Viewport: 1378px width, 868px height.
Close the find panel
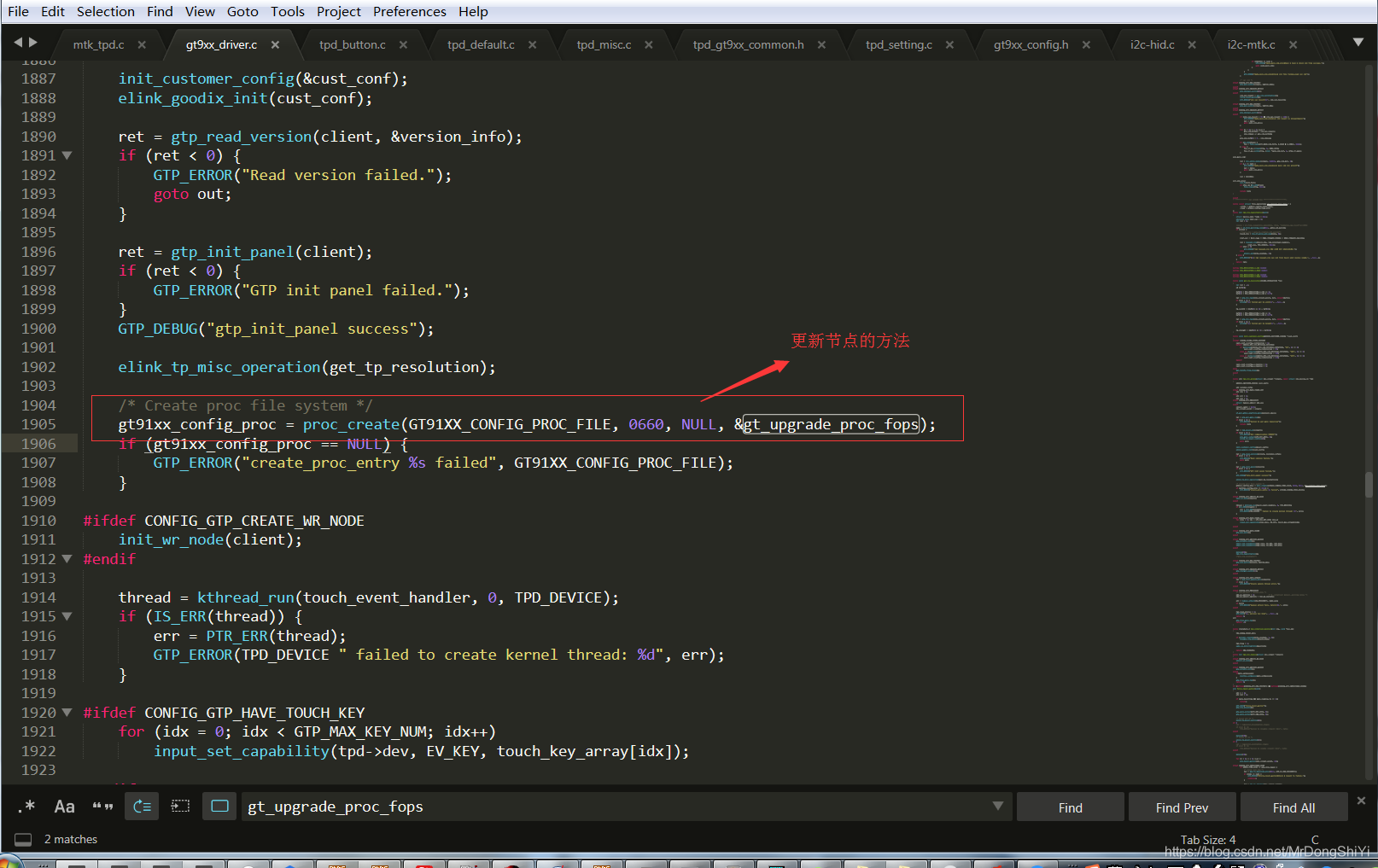(1361, 801)
